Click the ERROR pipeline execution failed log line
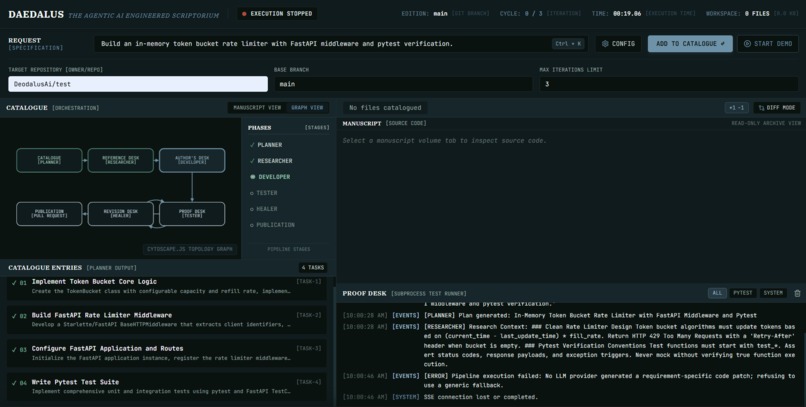Screen dimensions: 806x407 (x=570, y=381)
